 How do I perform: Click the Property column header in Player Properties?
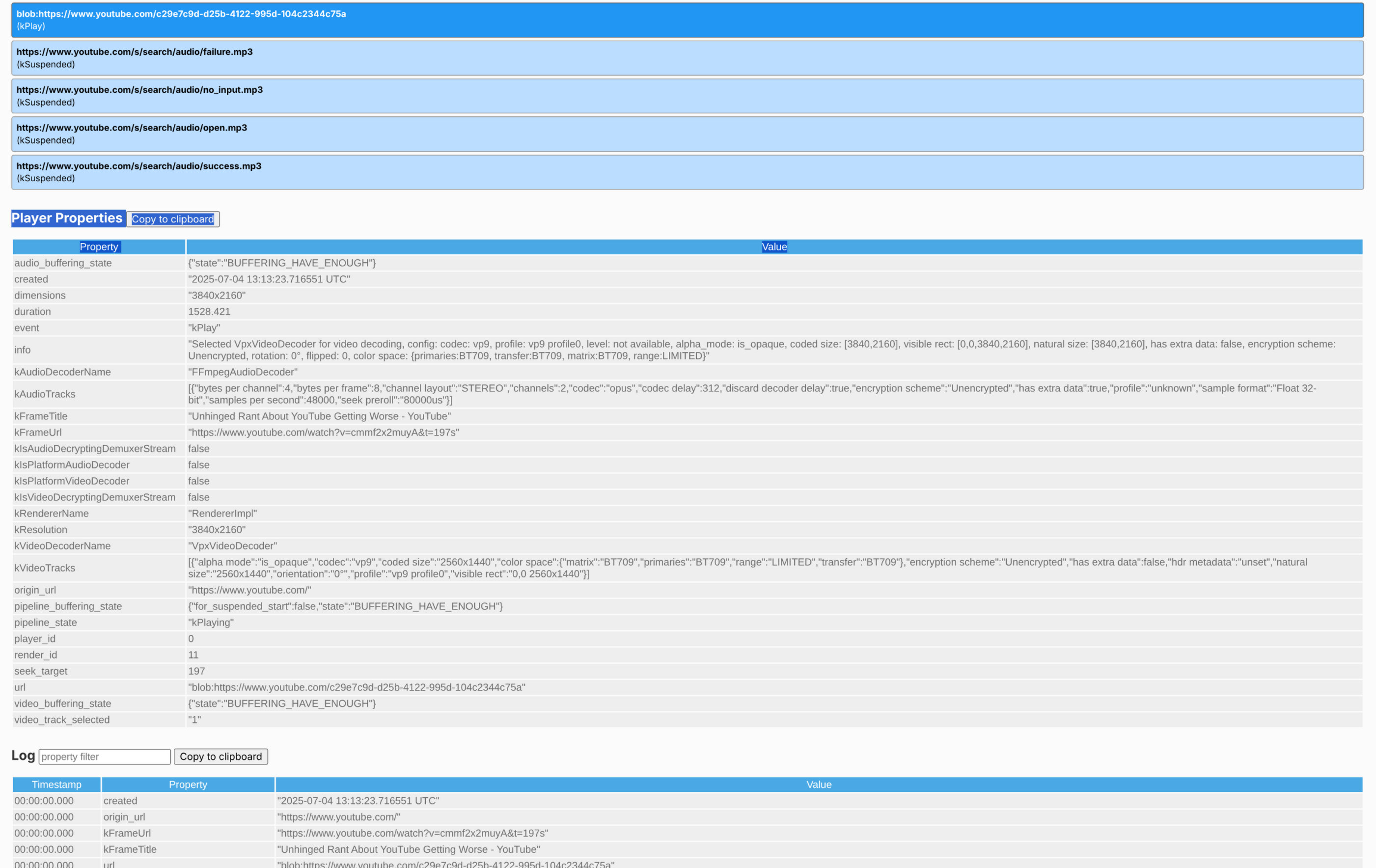pyautogui.click(x=99, y=247)
